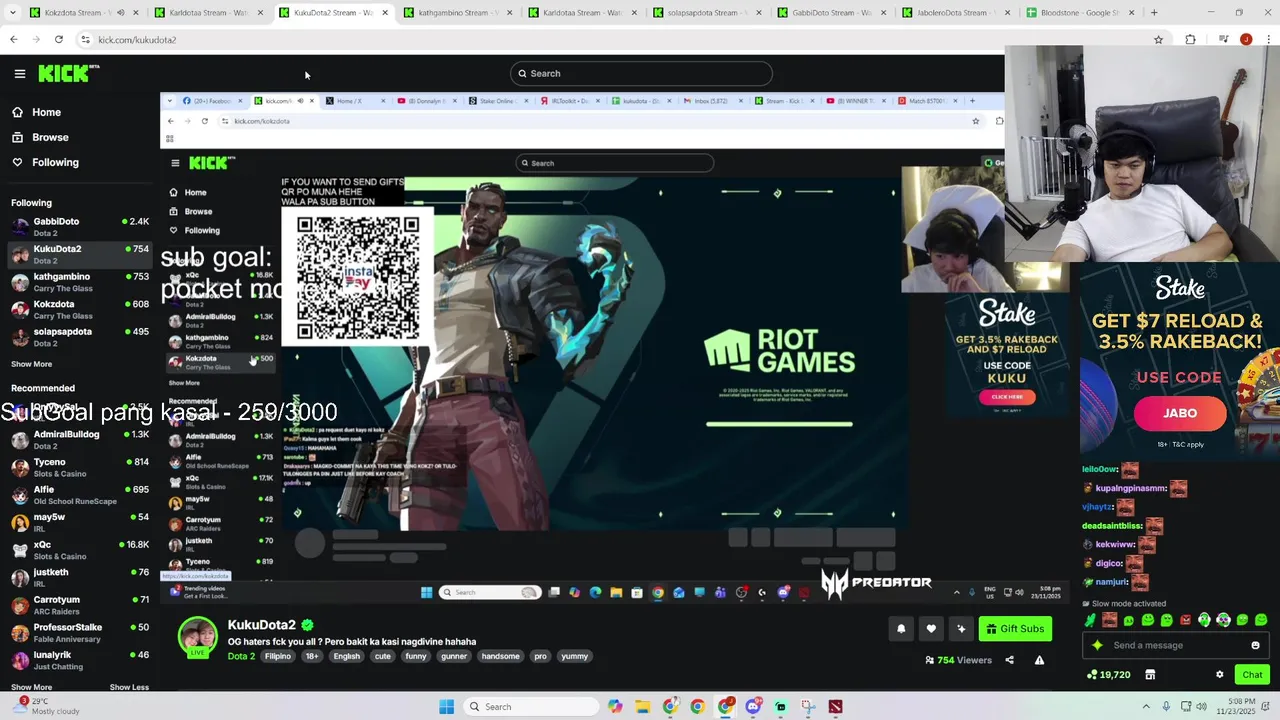Click the Windows Start button

click(446, 707)
